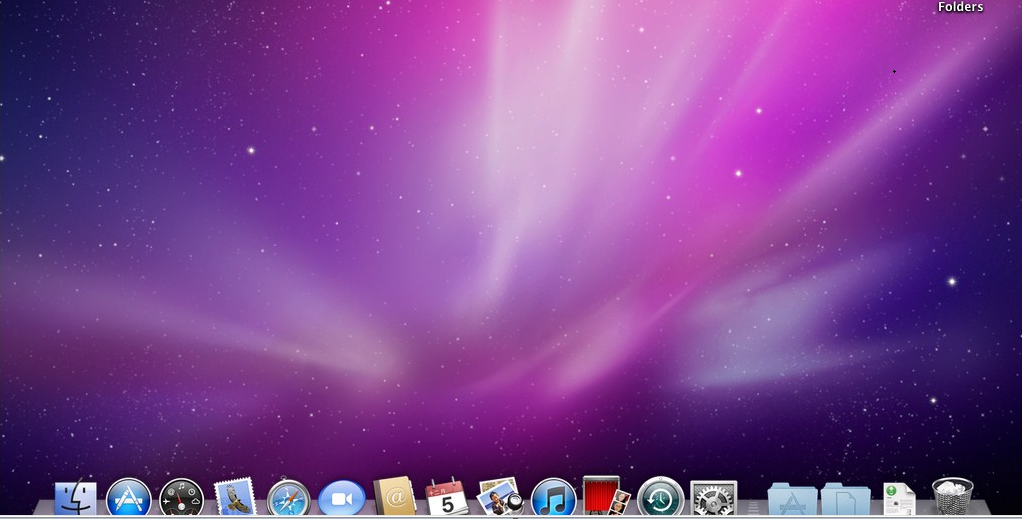
Task: Open the Documents folder stack
Action: [x=845, y=499]
